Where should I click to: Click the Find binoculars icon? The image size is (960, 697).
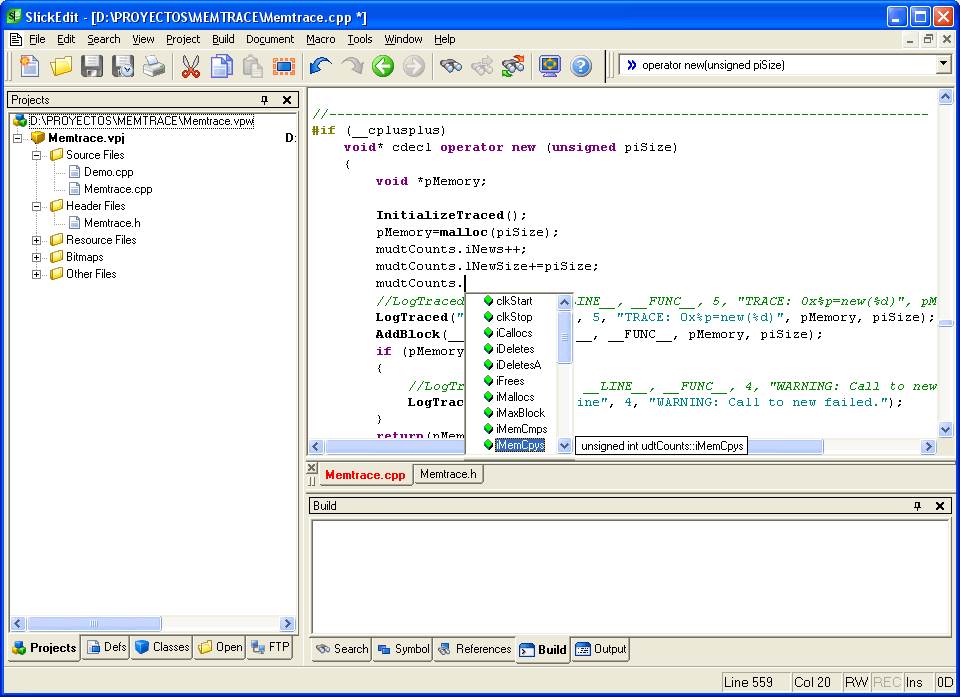(x=451, y=67)
